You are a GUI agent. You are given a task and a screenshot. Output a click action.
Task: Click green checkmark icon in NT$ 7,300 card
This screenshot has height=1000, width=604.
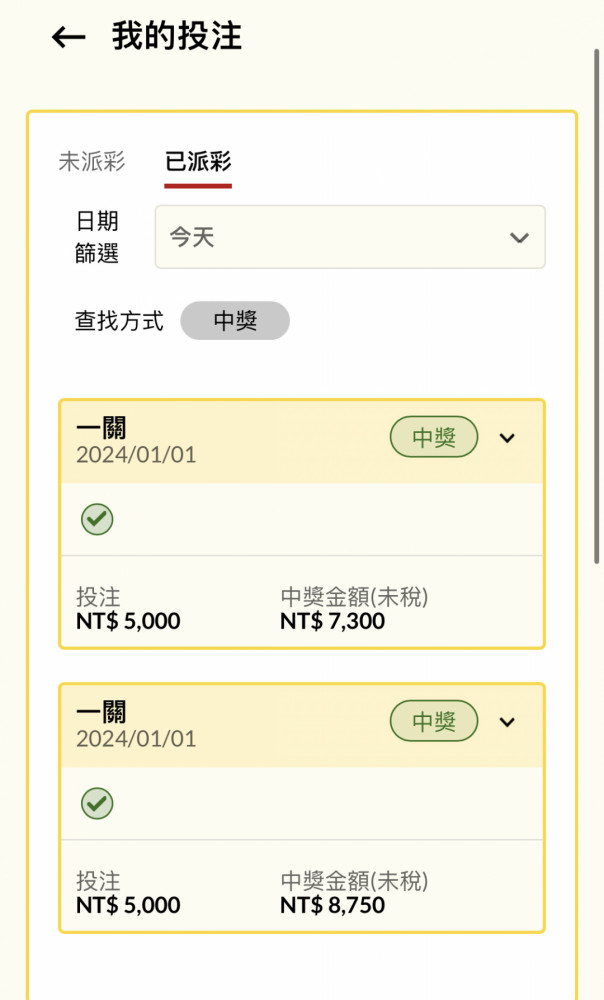tap(97, 519)
